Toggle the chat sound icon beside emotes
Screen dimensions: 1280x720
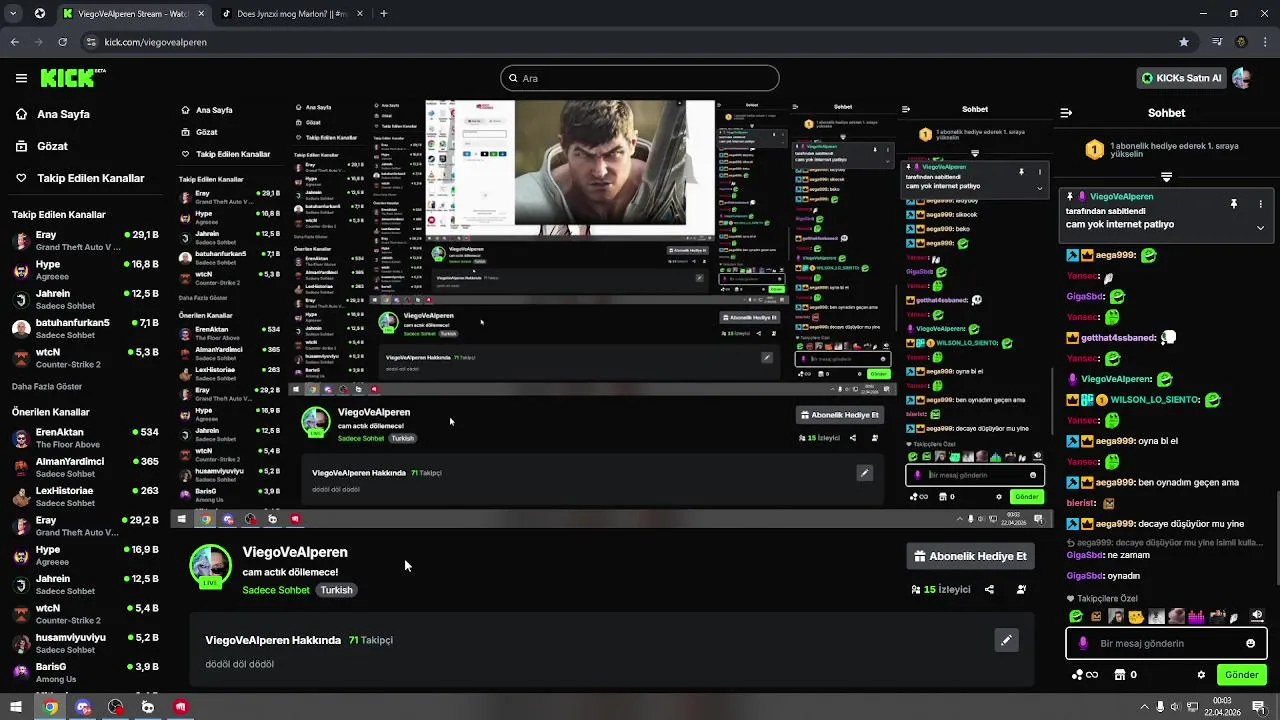1257,616
